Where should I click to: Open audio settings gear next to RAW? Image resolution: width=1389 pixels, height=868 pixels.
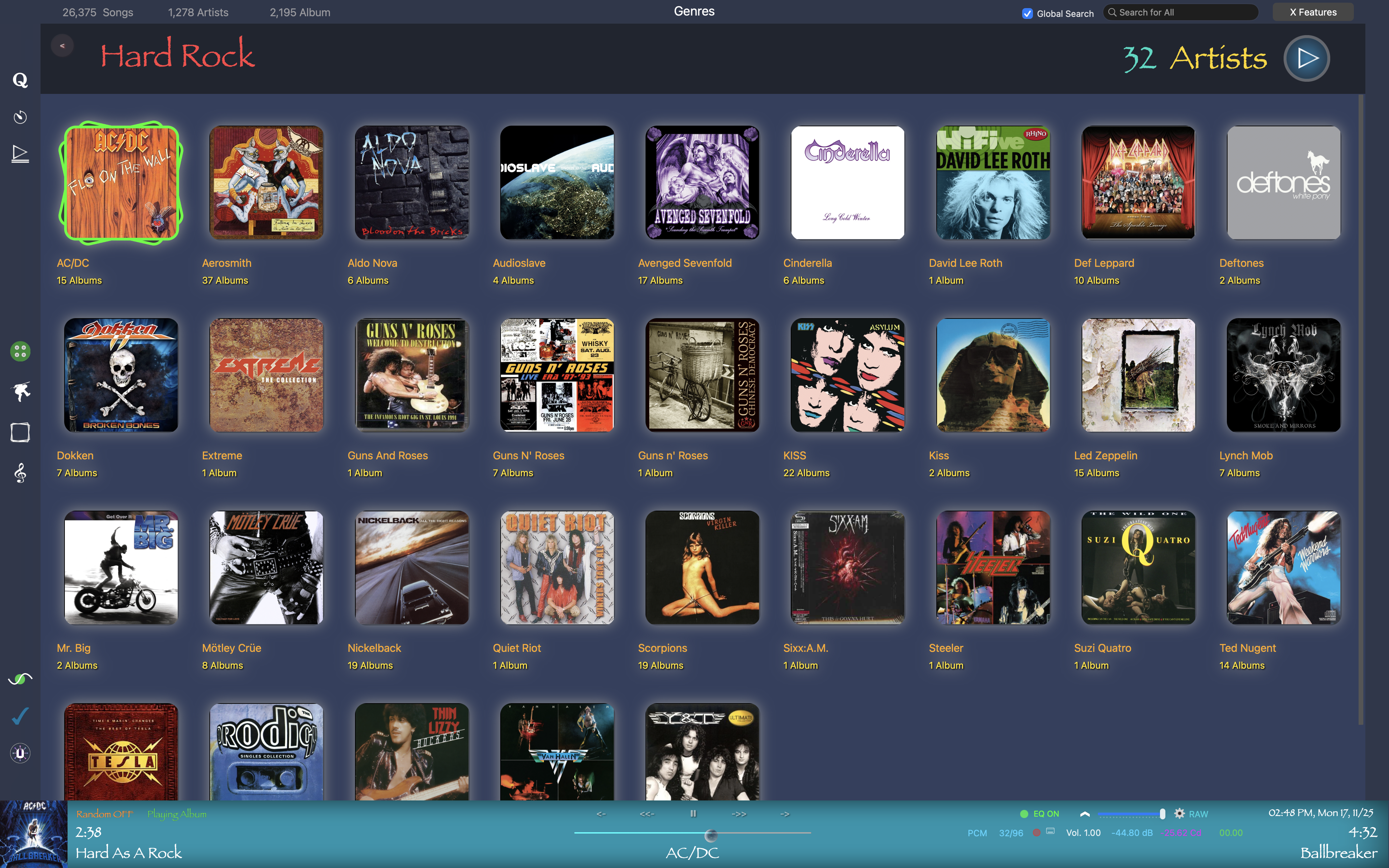[1179, 814]
